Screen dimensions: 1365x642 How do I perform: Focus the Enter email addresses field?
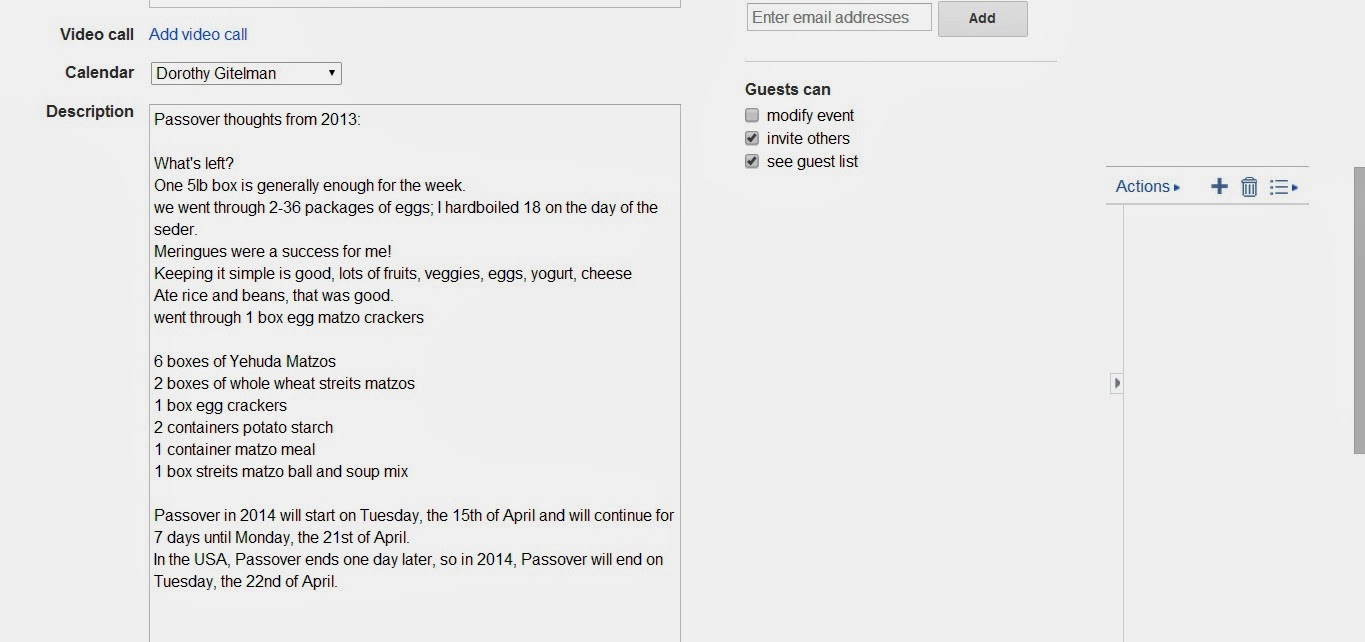tap(838, 17)
